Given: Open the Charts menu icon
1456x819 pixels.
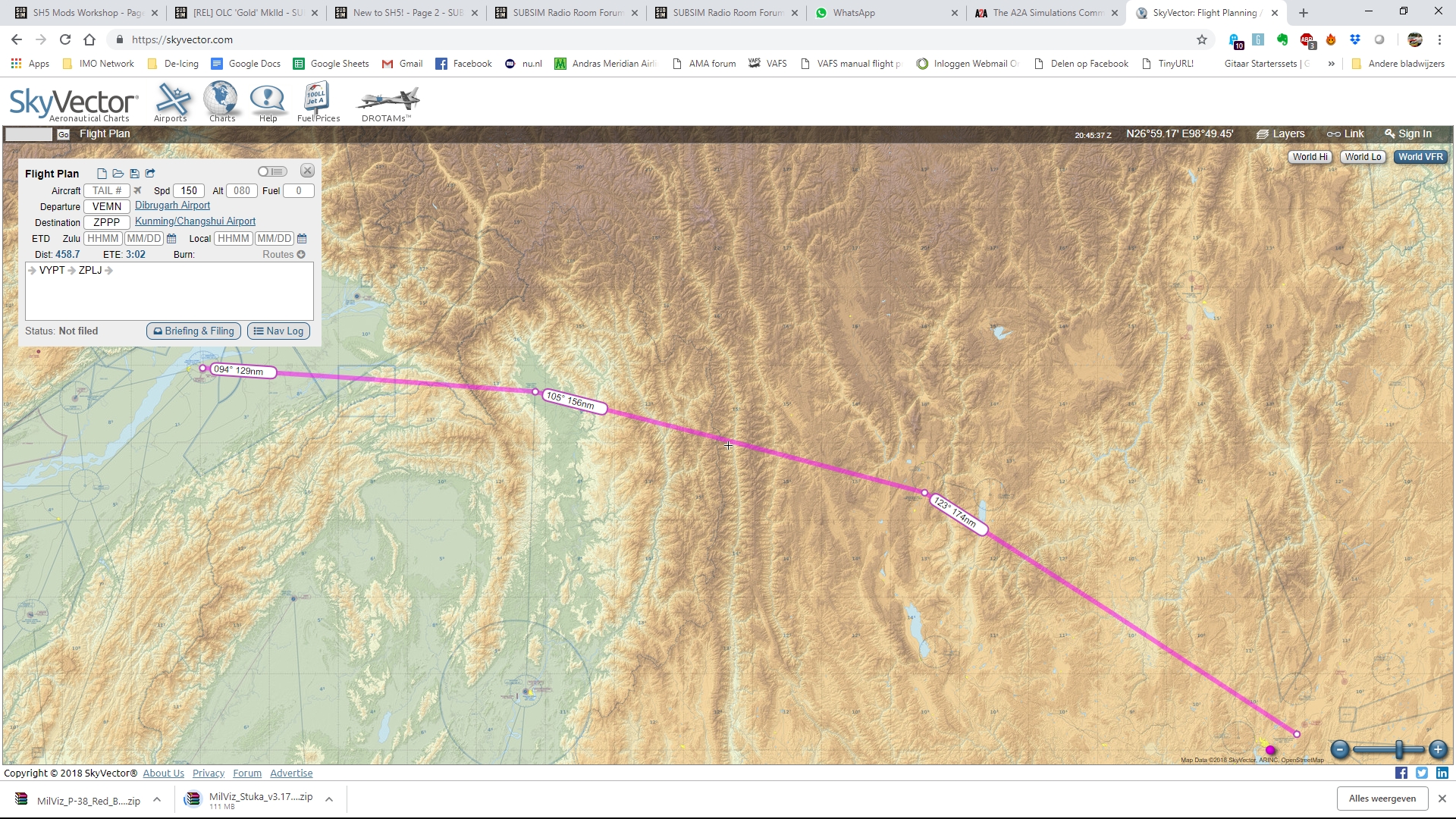Looking at the screenshot, I should click(x=222, y=100).
